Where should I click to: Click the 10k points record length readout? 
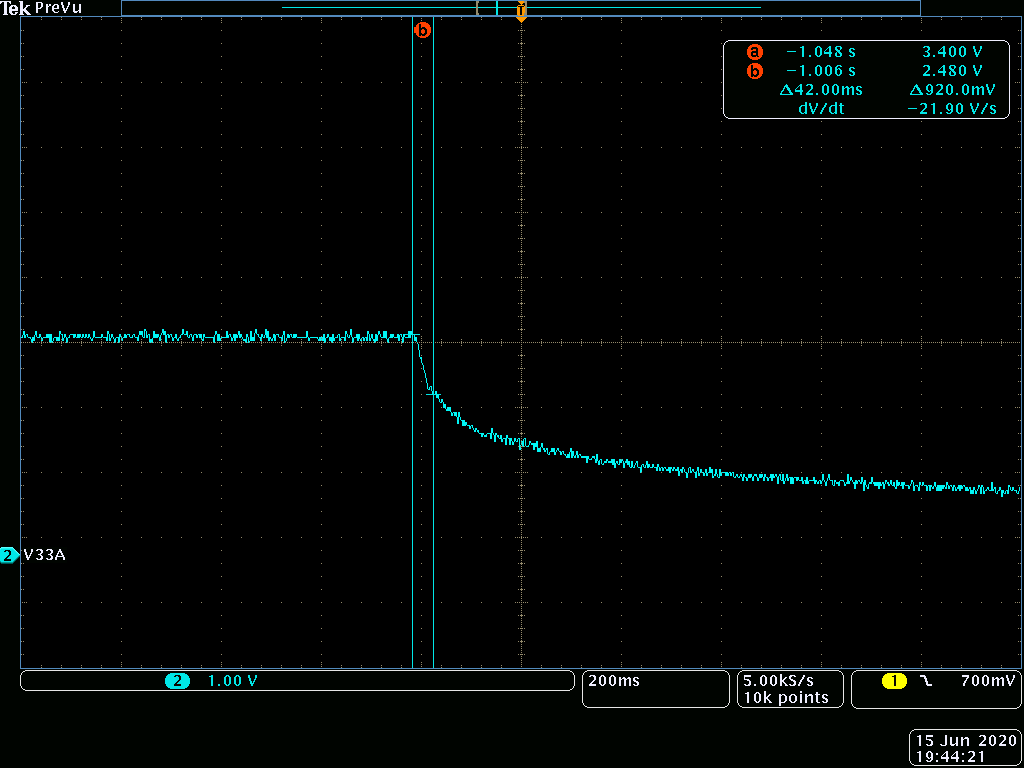coord(786,697)
